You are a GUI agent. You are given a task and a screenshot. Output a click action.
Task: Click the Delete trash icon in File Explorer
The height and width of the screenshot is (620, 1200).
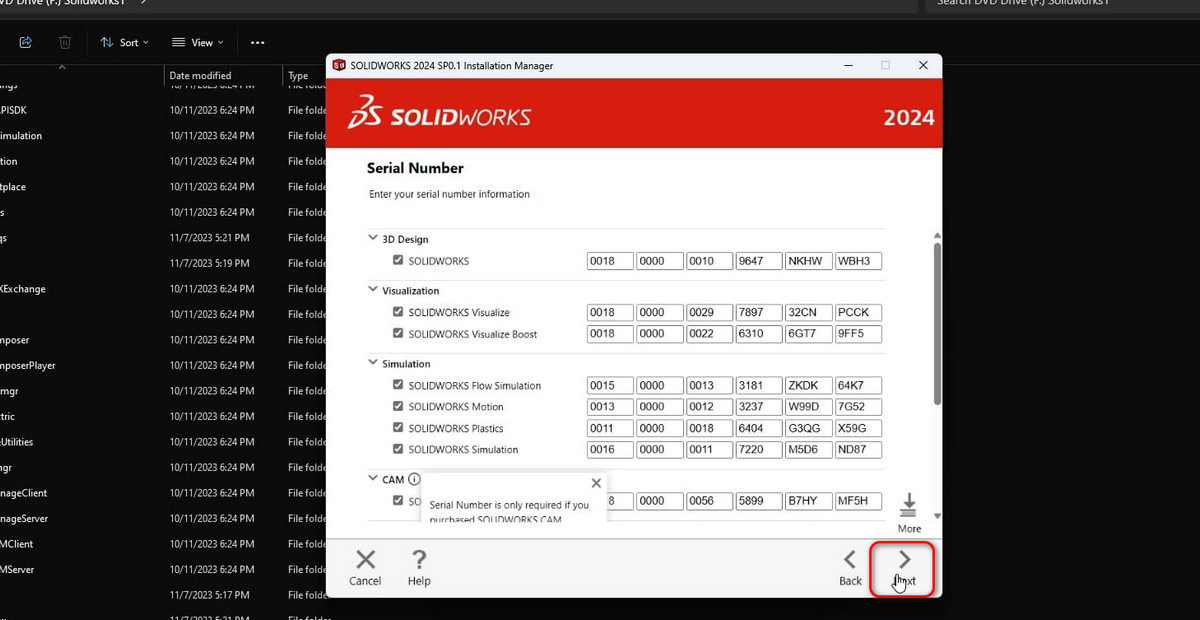pos(65,42)
